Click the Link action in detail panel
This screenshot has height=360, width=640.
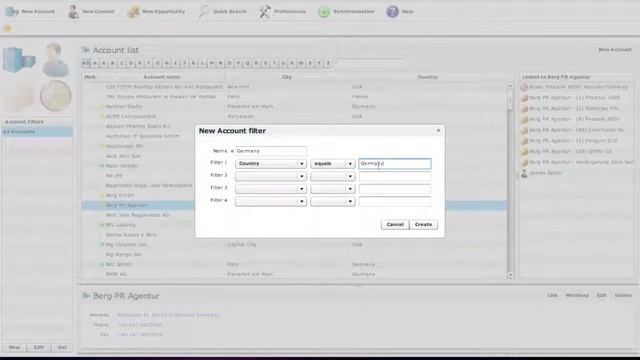(552, 295)
